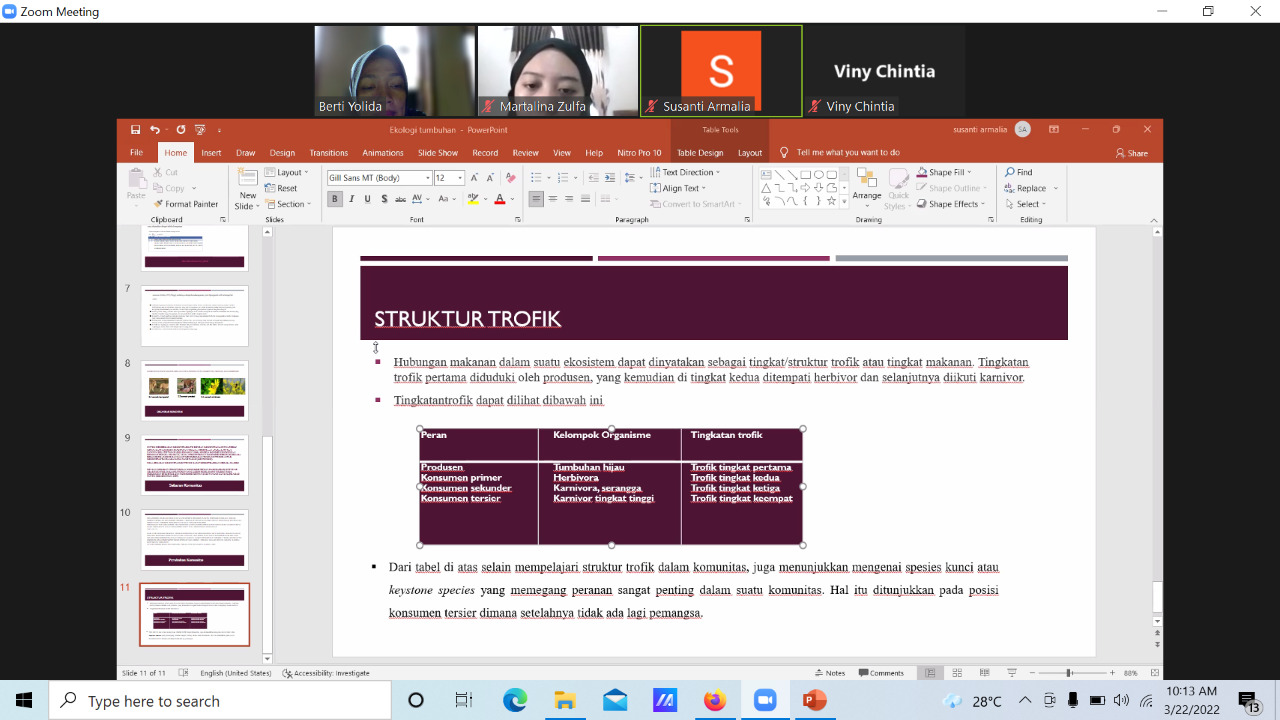Open the Transitions ribbon tab
Screen dimensions: 1280x720
tap(328, 153)
